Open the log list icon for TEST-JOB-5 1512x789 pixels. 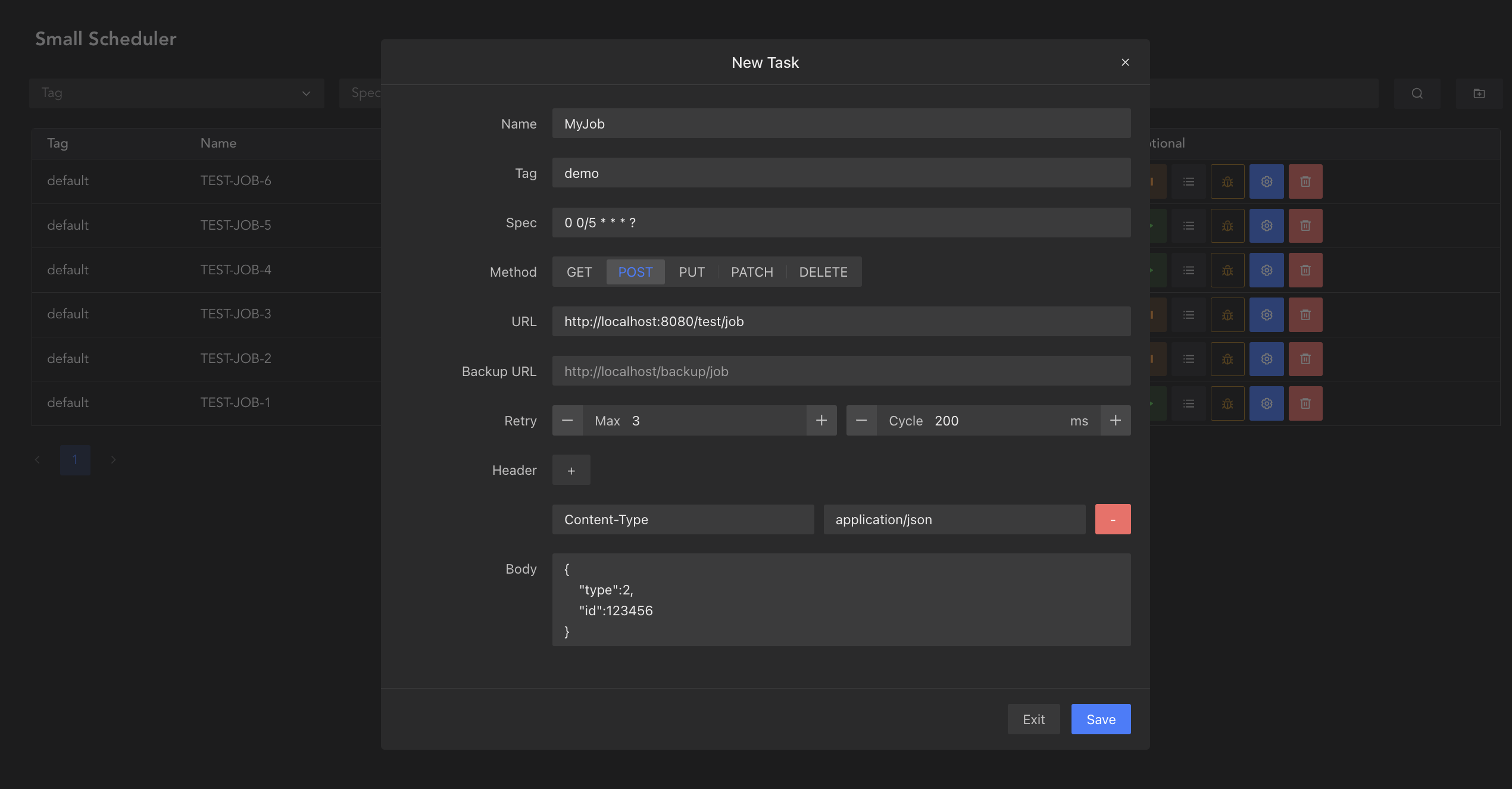[1188, 226]
